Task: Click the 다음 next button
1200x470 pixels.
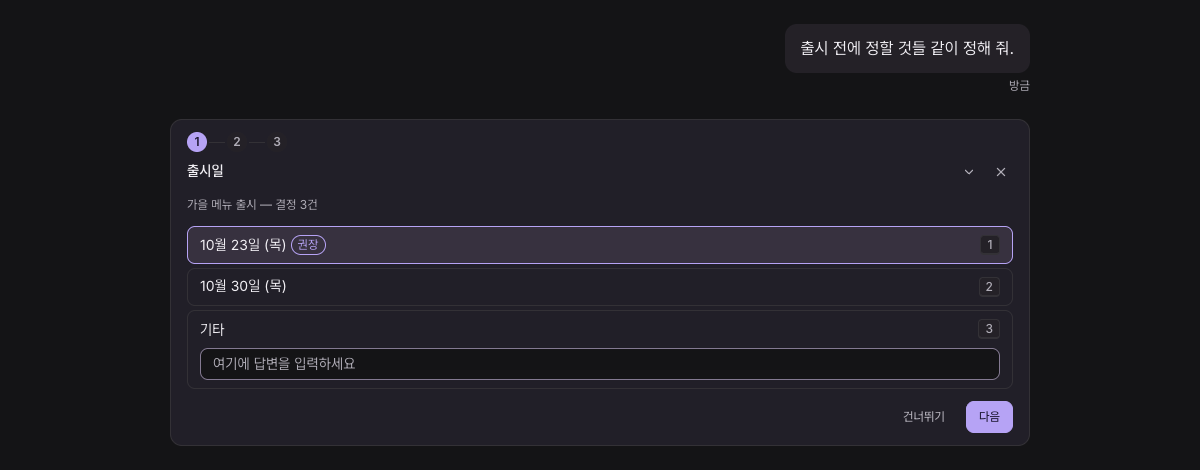Action: (989, 417)
